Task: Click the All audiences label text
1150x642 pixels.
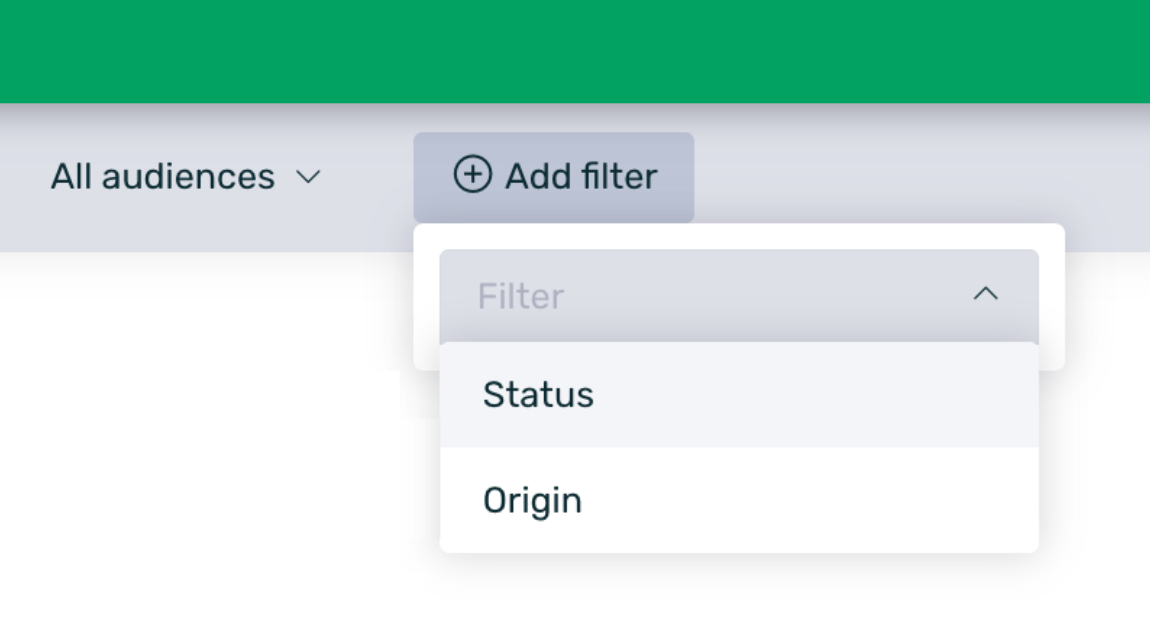Action: [163, 177]
